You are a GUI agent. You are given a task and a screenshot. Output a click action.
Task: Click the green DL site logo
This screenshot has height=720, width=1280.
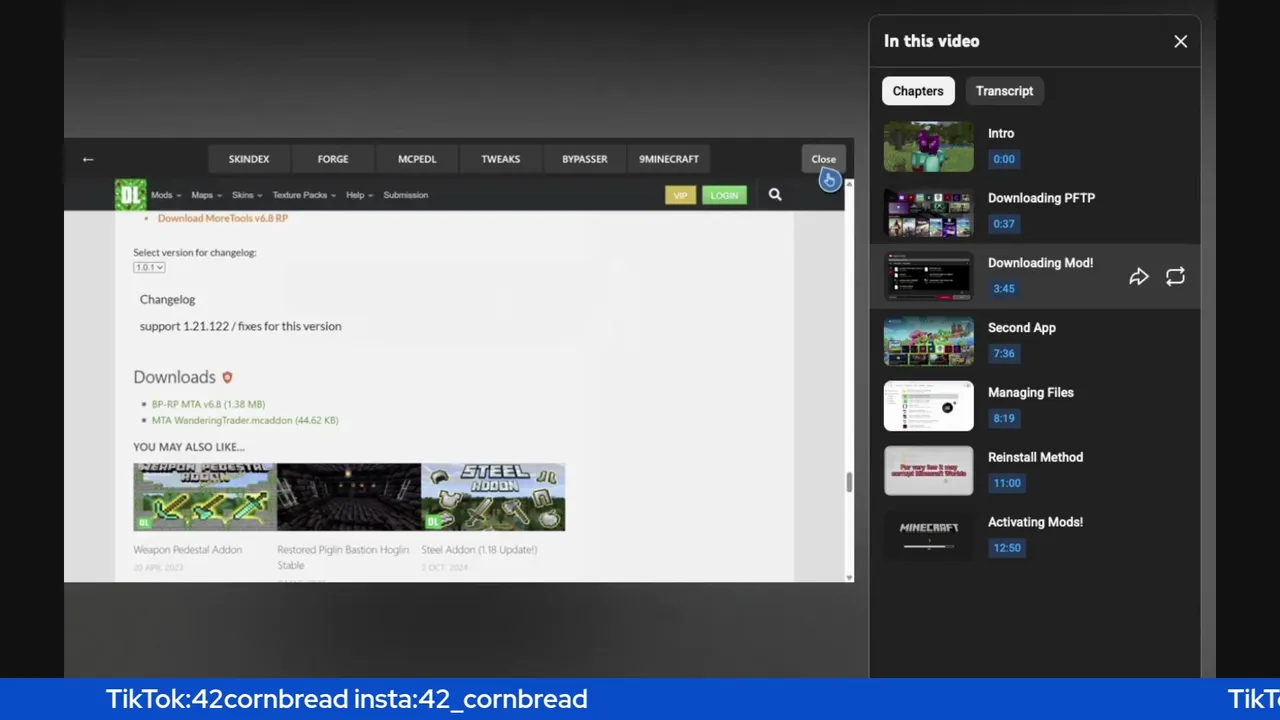point(130,195)
